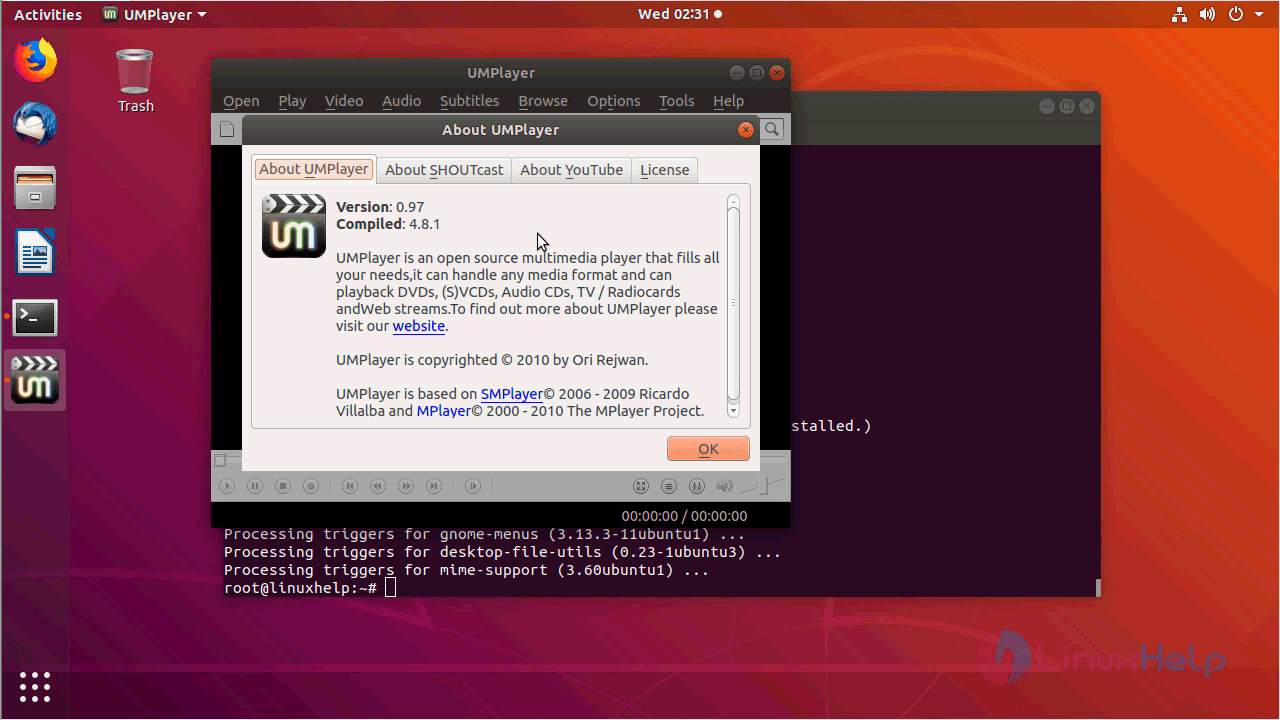
Task: Click the scrollbar up arrow in About dialog
Action: (x=733, y=201)
